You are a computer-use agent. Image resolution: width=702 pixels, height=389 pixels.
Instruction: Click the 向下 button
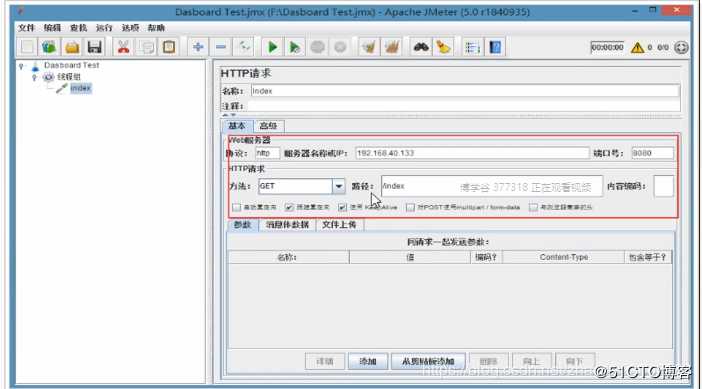pyautogui.click(x=575, y=361)
